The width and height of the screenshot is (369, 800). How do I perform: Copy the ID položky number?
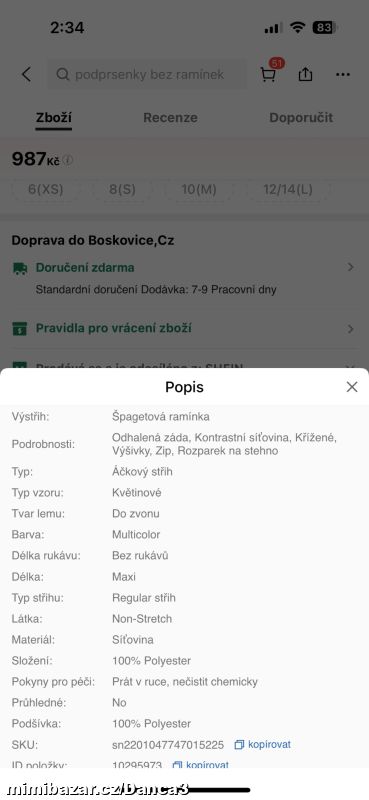coord(201,765)
